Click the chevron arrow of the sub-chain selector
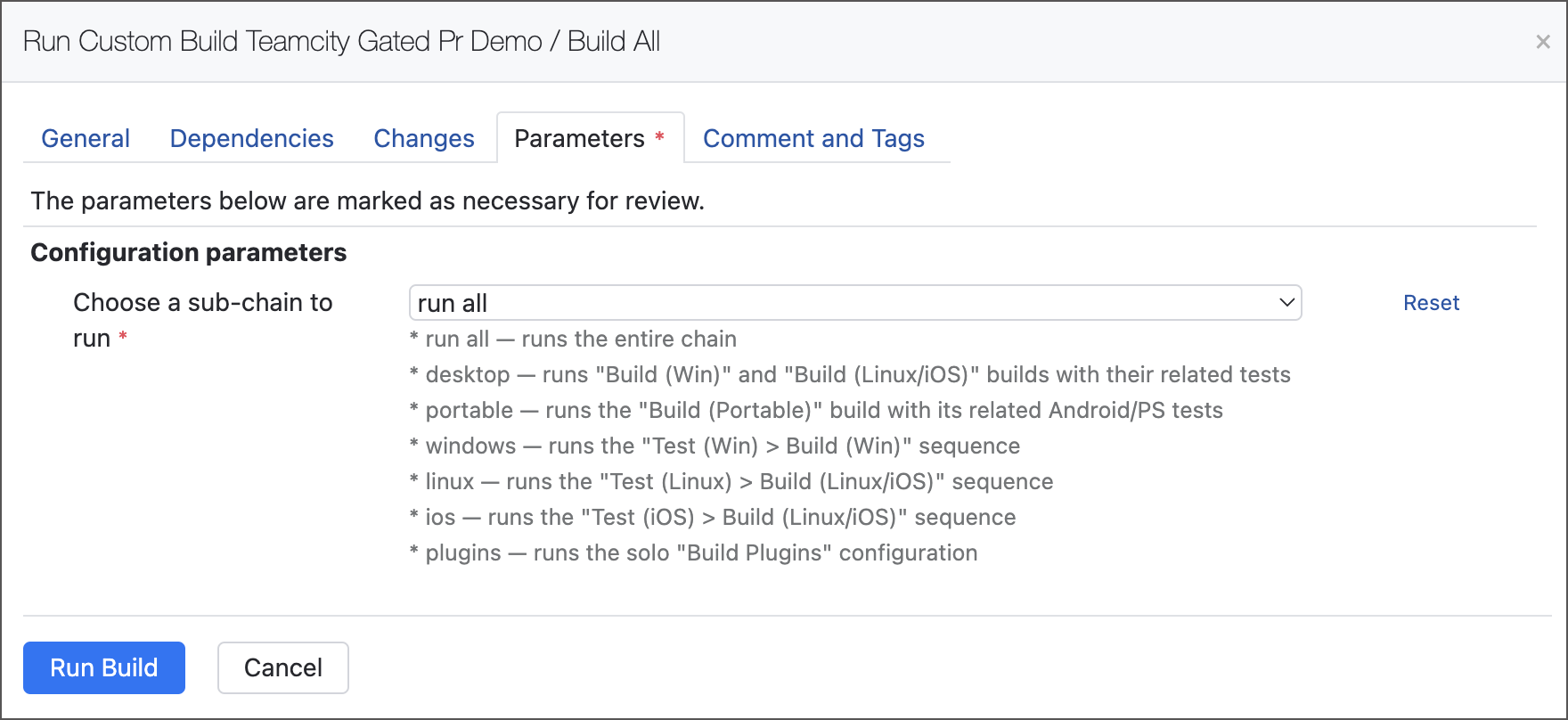This screenshot has width=1568, height=720. [x=1286, y=303]
